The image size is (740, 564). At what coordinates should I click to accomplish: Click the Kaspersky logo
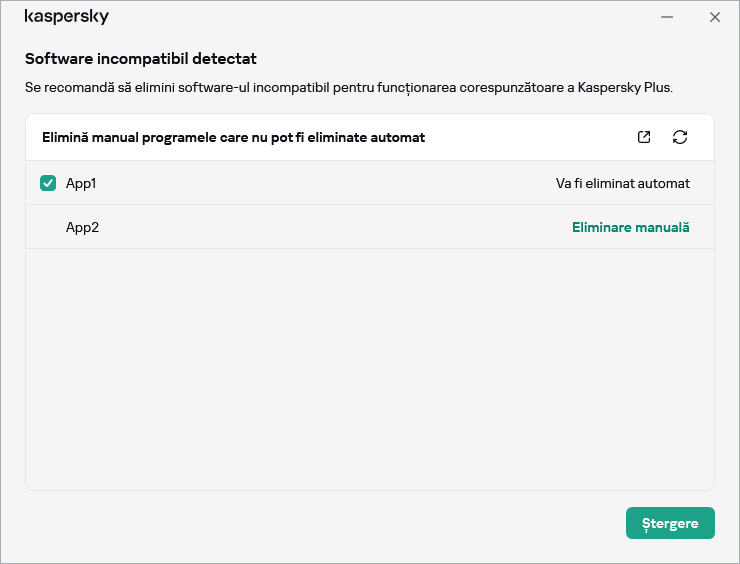click(67, 17)
